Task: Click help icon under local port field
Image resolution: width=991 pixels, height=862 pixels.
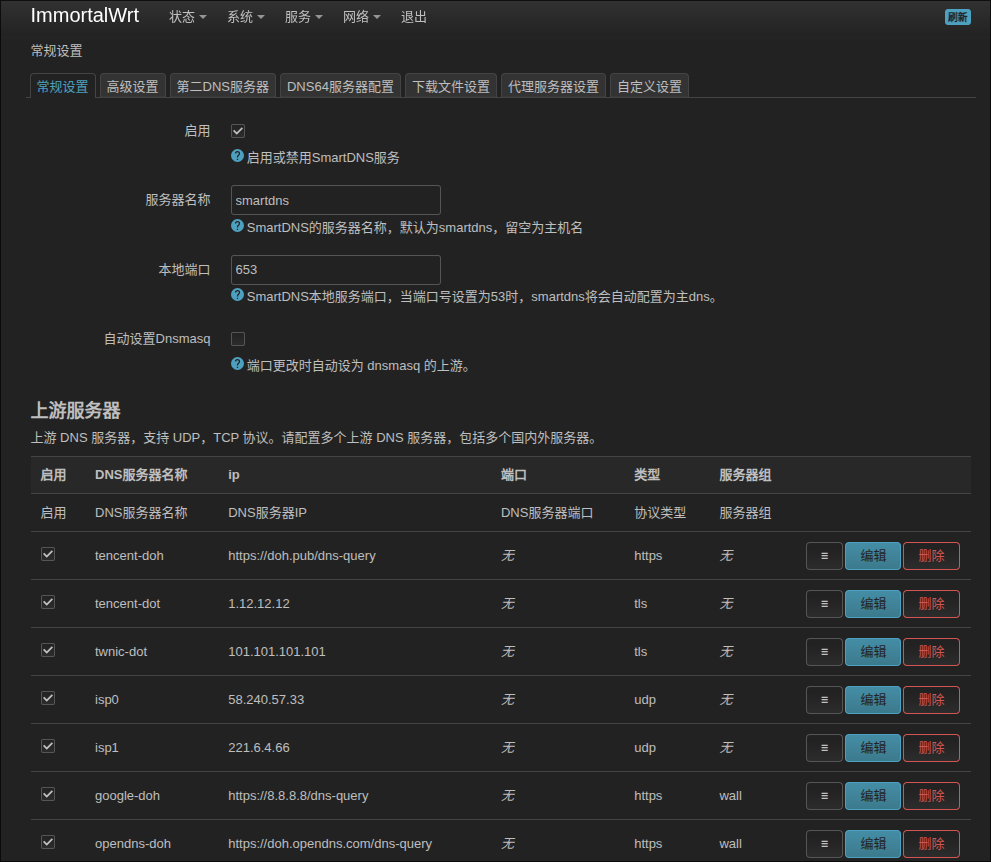Action: pyautogui.click(x=237, y=296)
